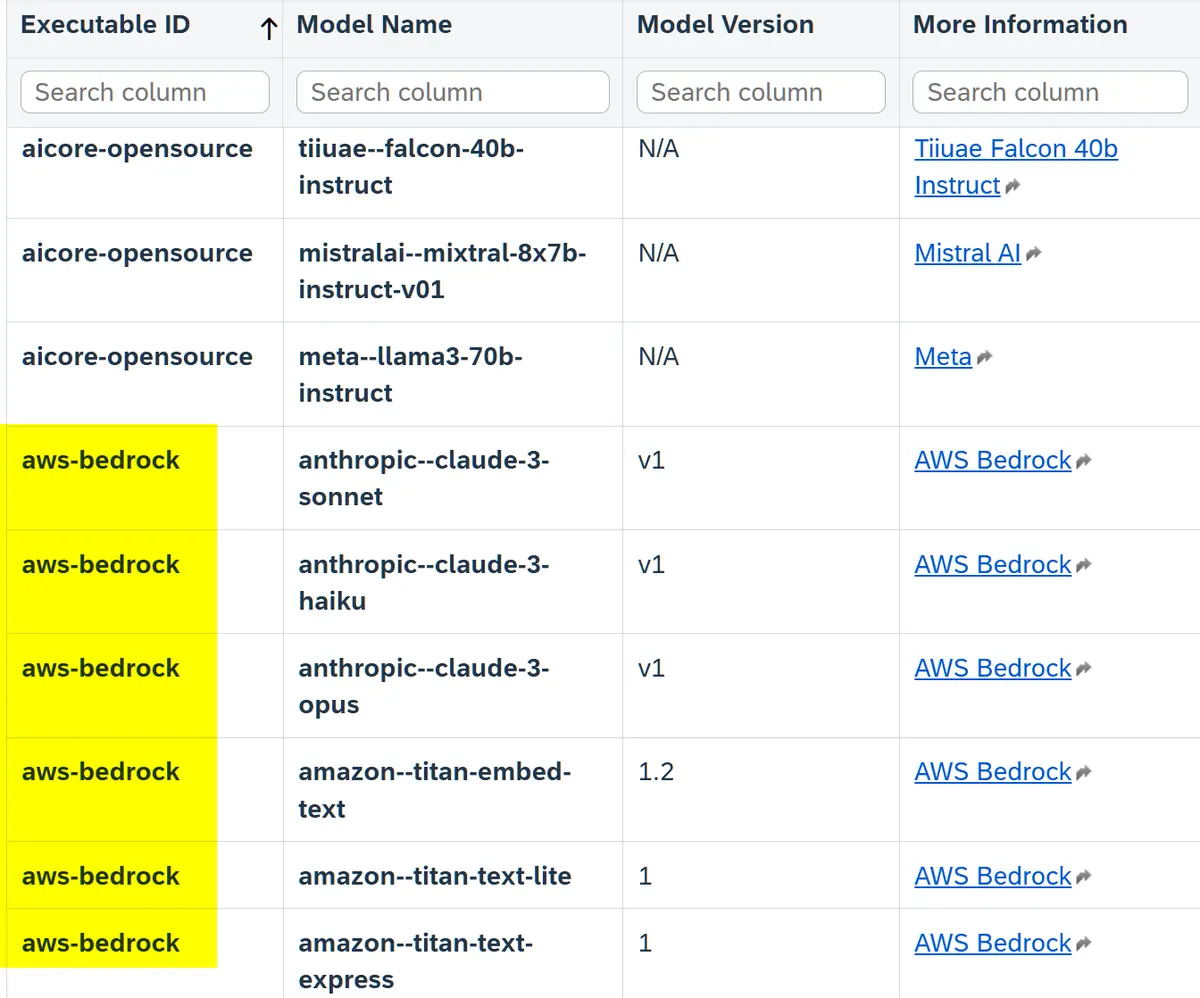Click N/A version in the falcon-40b row

(658, 149)
